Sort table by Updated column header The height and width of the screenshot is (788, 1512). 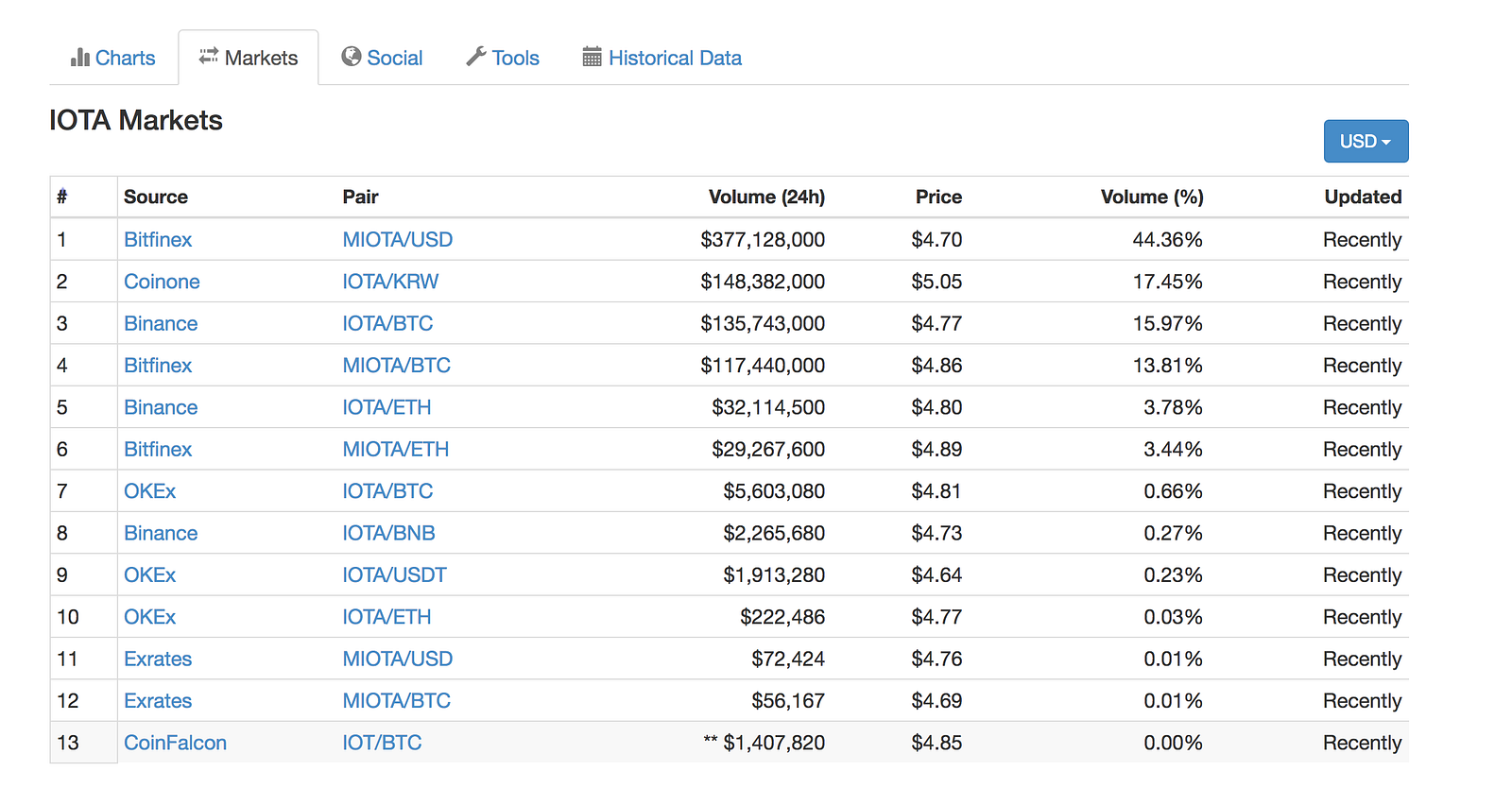tap(1363, 197)
